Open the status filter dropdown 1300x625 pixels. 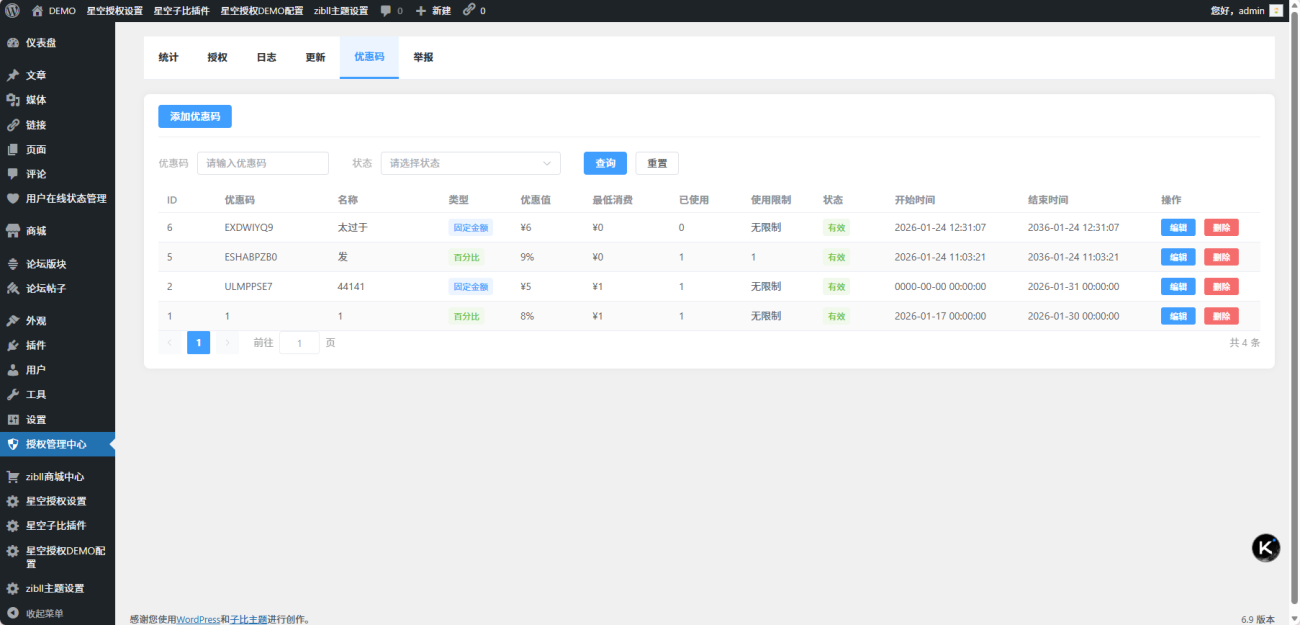pyautogui.click(x=470, y=163)
